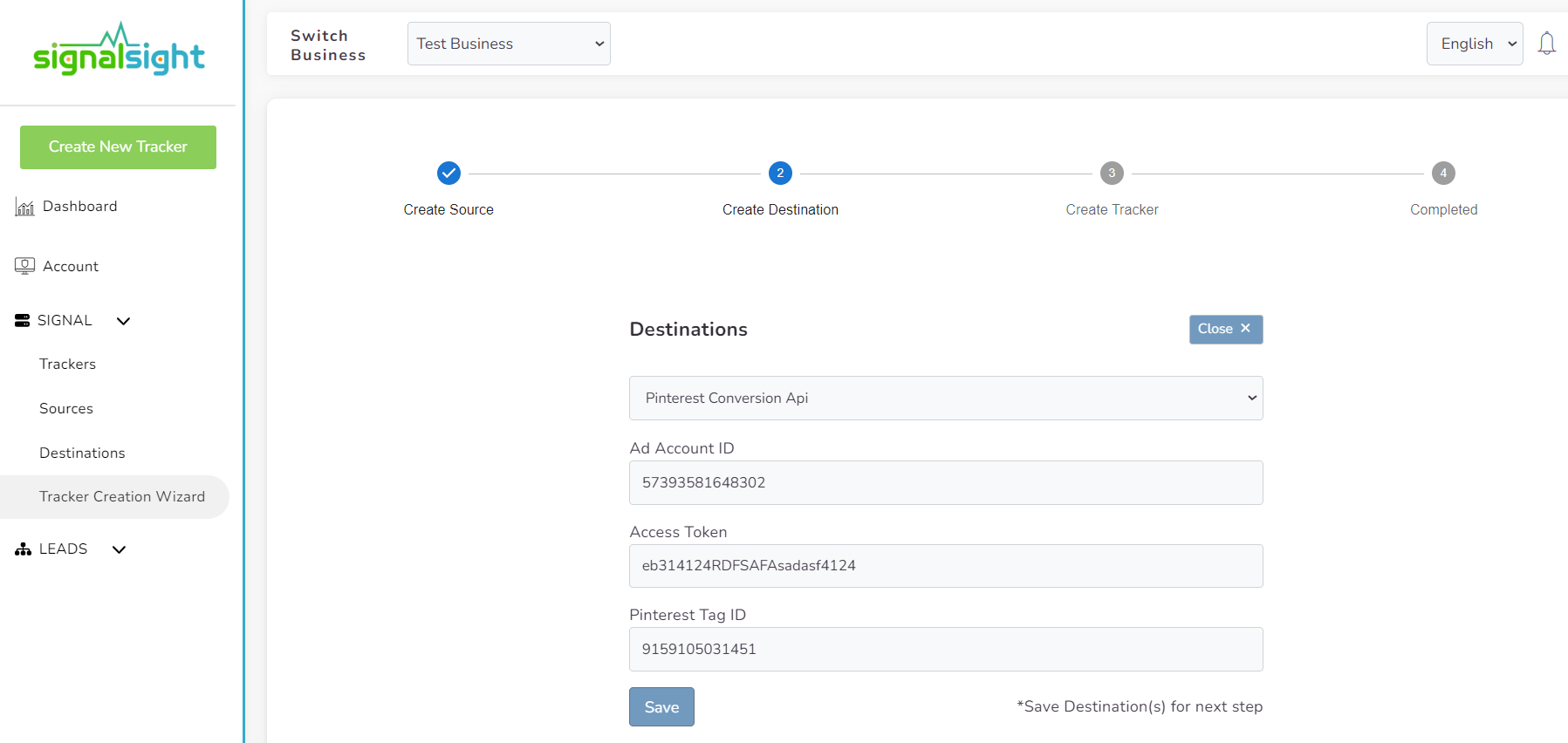Click Create New Tracker button
The image size is (1568, 743).
click(118, 147)
